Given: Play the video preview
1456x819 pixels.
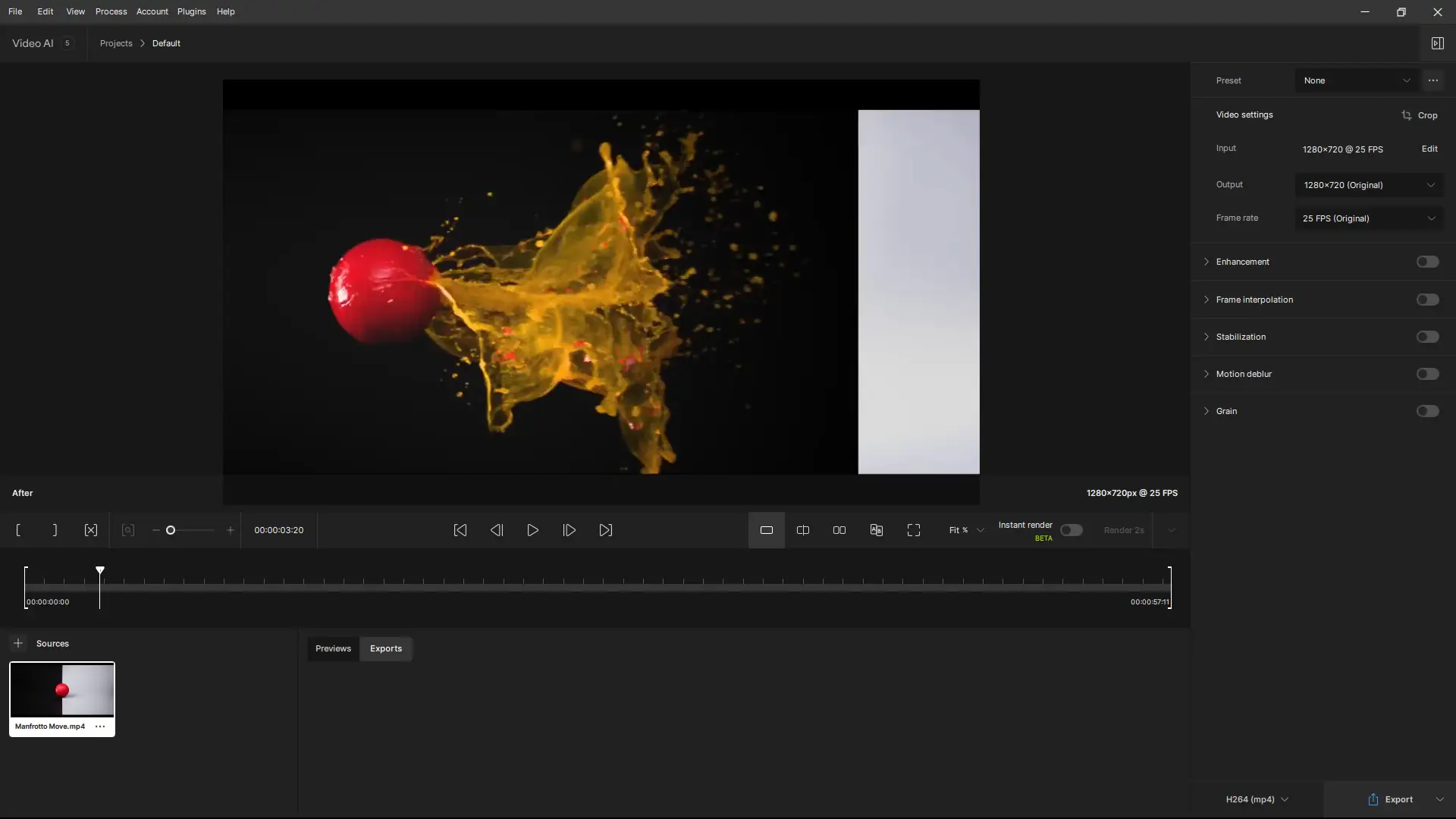Looking at the screenshot, I should (533, 530).
